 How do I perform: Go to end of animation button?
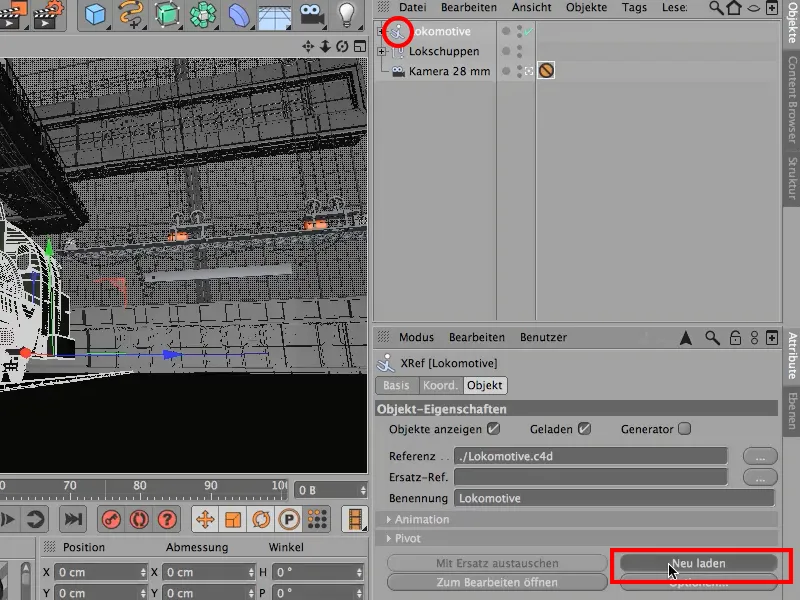click(72, 519)
